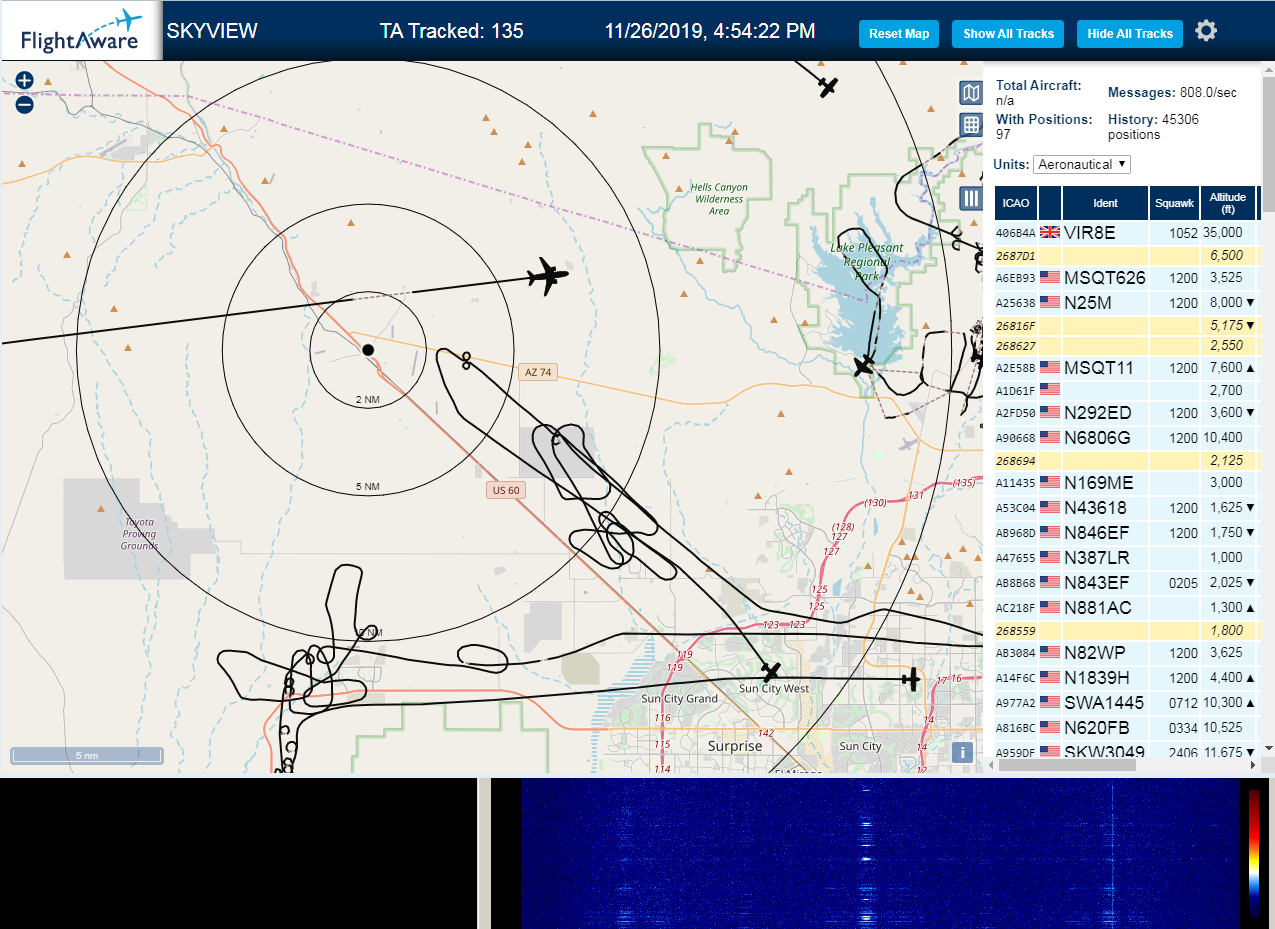Select the N881AC ident
The height and width of the screenshot is (929, 1275).
click(1098, 607)
